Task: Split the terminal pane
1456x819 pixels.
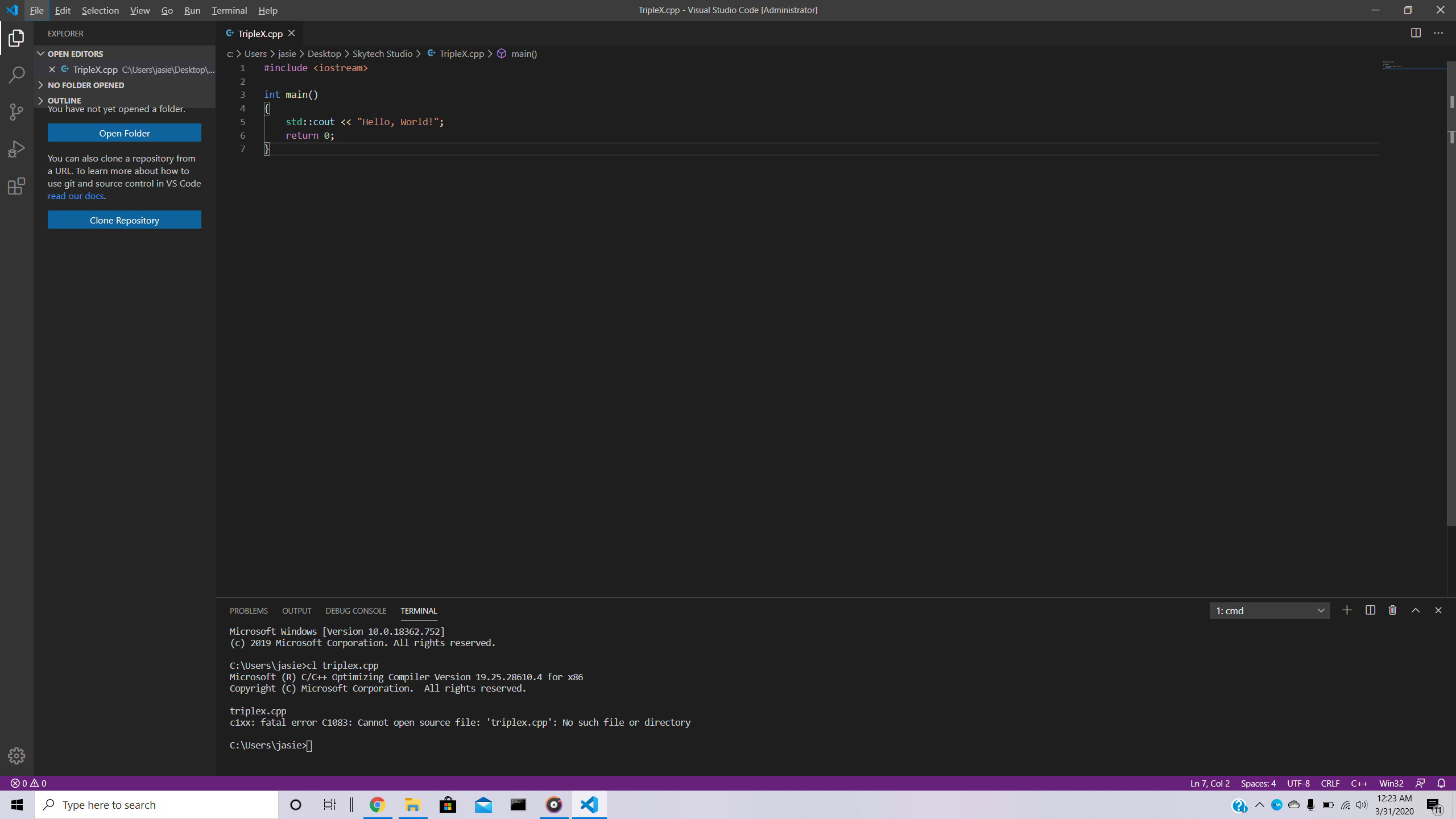Action: (x=1370, y=610)
